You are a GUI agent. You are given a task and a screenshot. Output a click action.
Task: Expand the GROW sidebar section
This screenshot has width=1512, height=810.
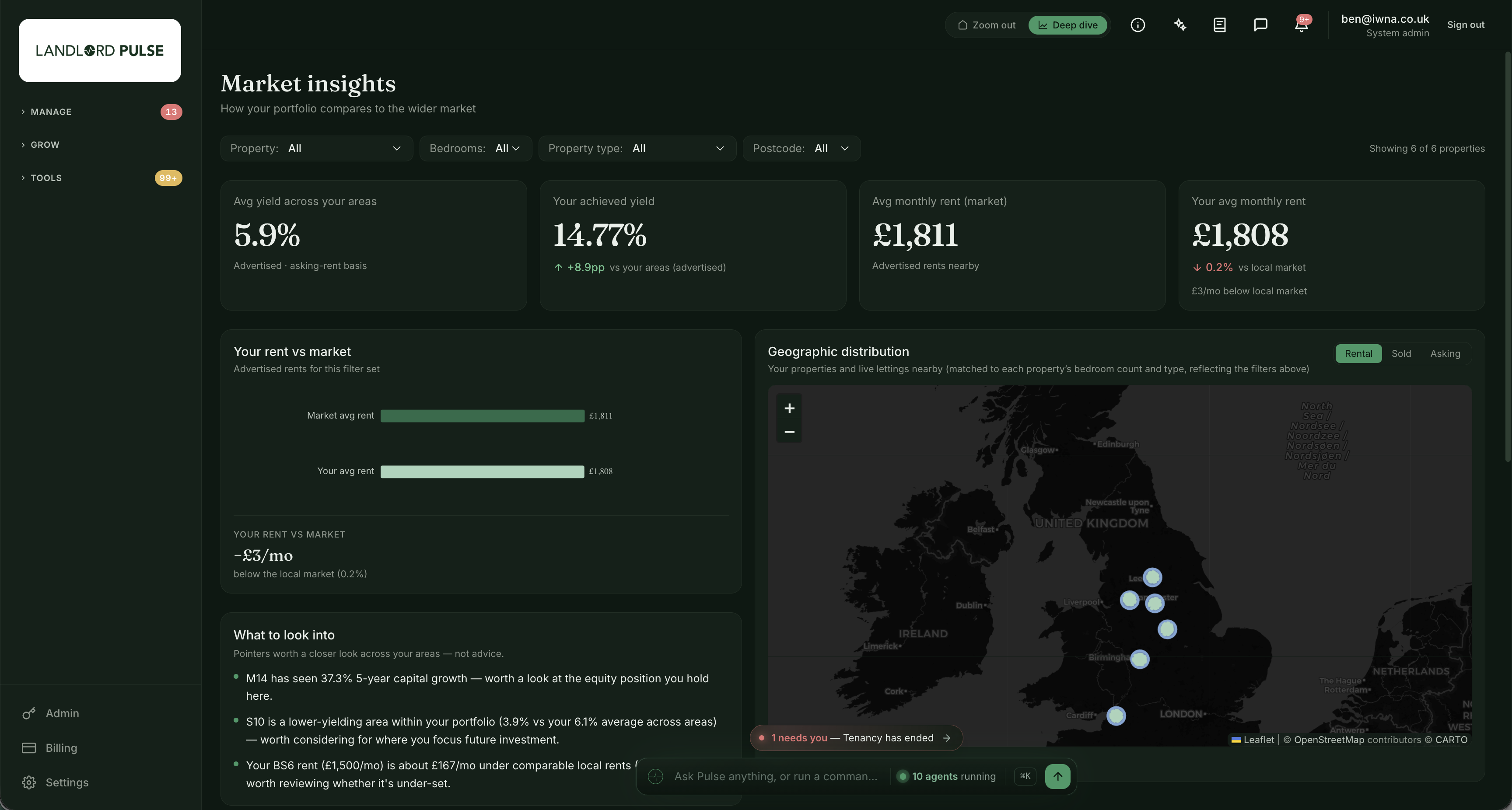click(x=101, y=144)
